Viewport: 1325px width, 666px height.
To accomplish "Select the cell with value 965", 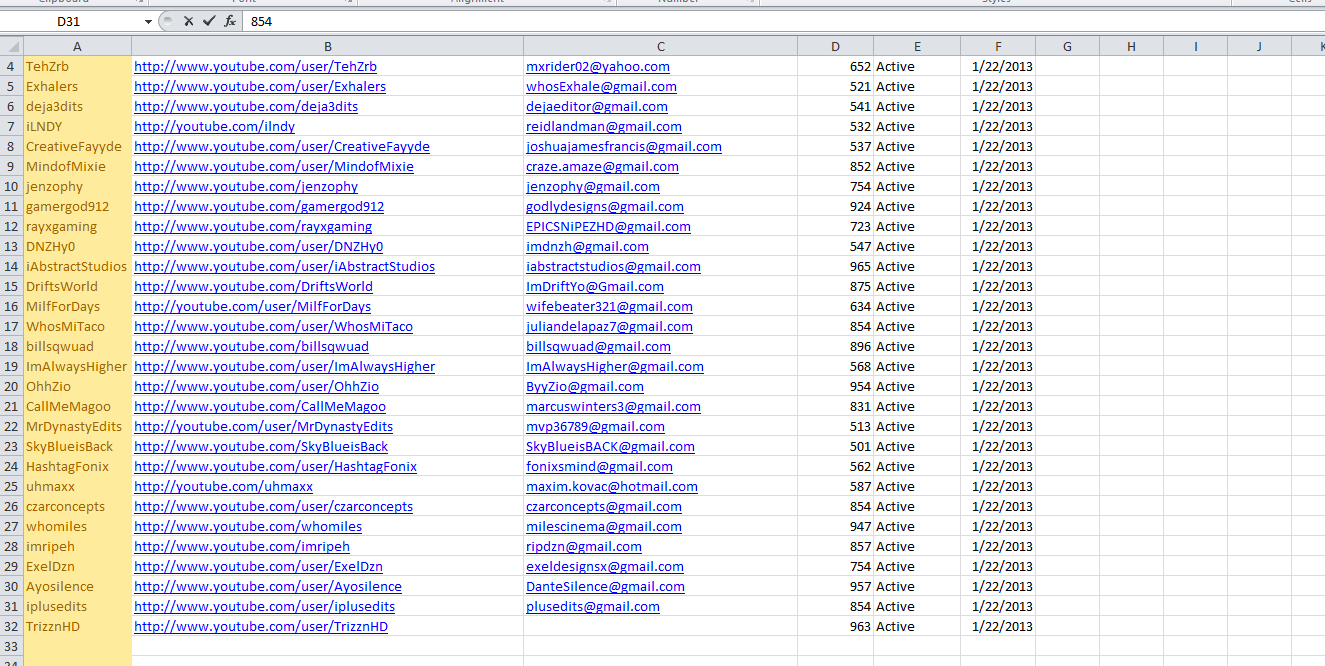I will tap(835, 266).
